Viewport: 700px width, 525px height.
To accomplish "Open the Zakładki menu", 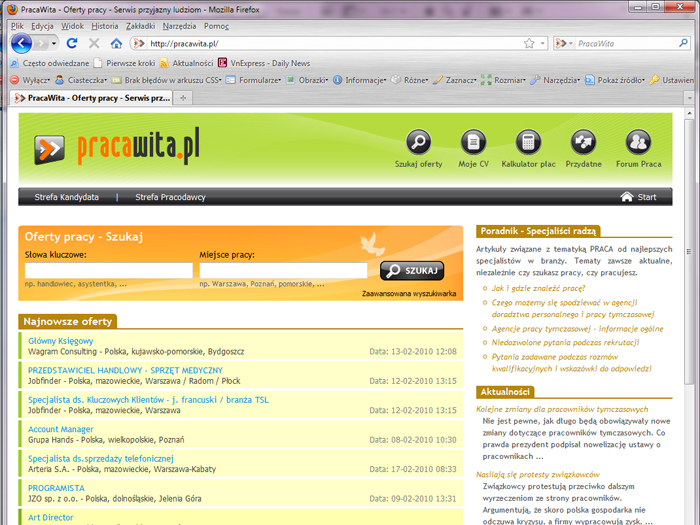I will (x=140, y=26).
